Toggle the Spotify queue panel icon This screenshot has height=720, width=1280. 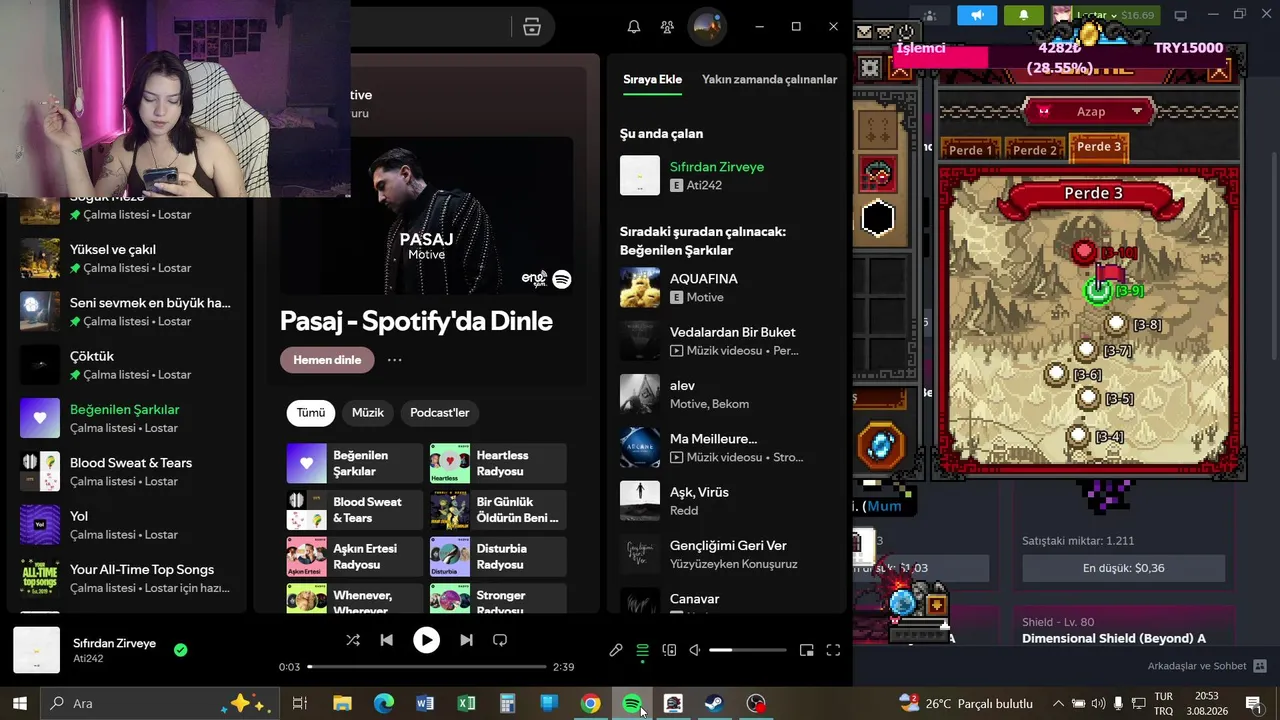pos(643,650)
